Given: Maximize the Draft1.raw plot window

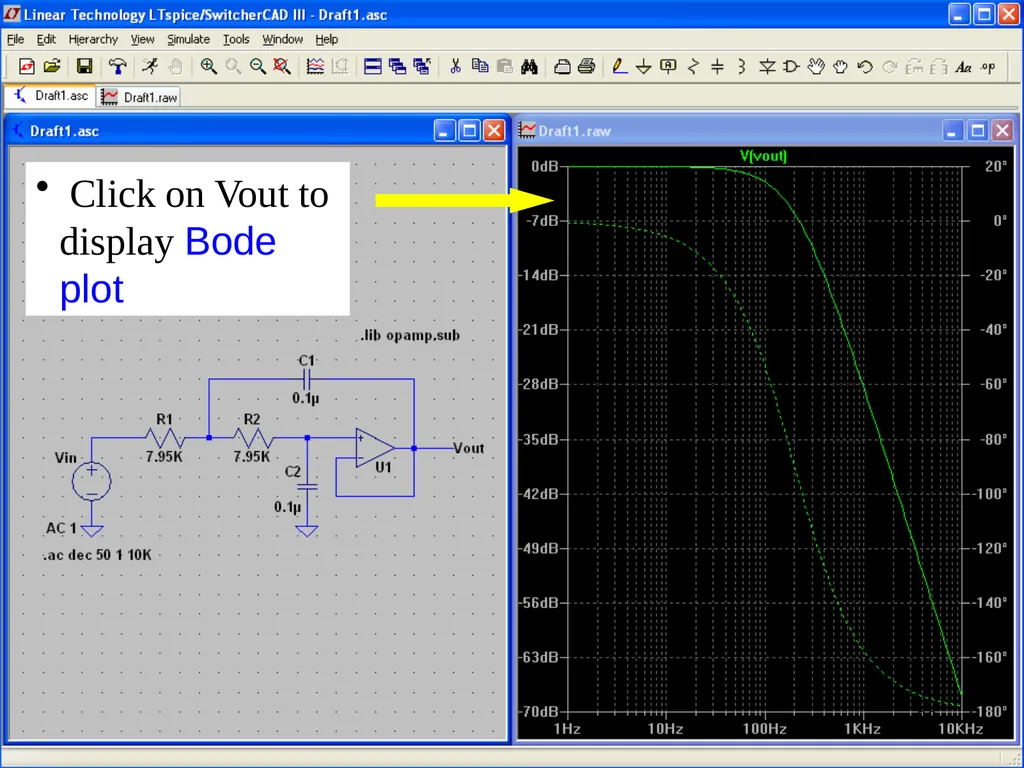Looking at the screenshot, I should click(x=977, y=131).
